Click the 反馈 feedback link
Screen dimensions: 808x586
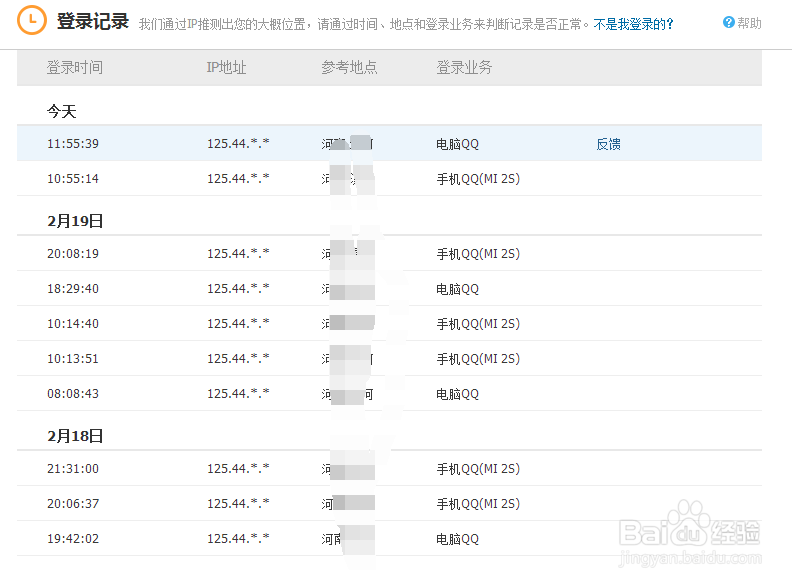[608, 143]
